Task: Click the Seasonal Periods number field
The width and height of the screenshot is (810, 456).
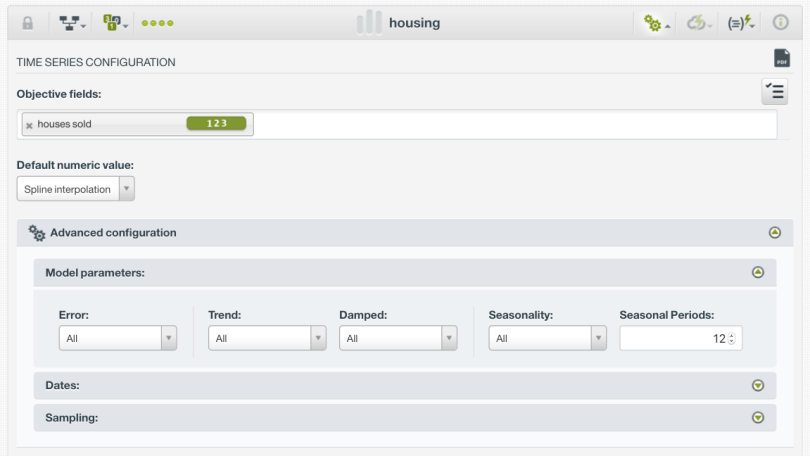Action: (675, 339)
